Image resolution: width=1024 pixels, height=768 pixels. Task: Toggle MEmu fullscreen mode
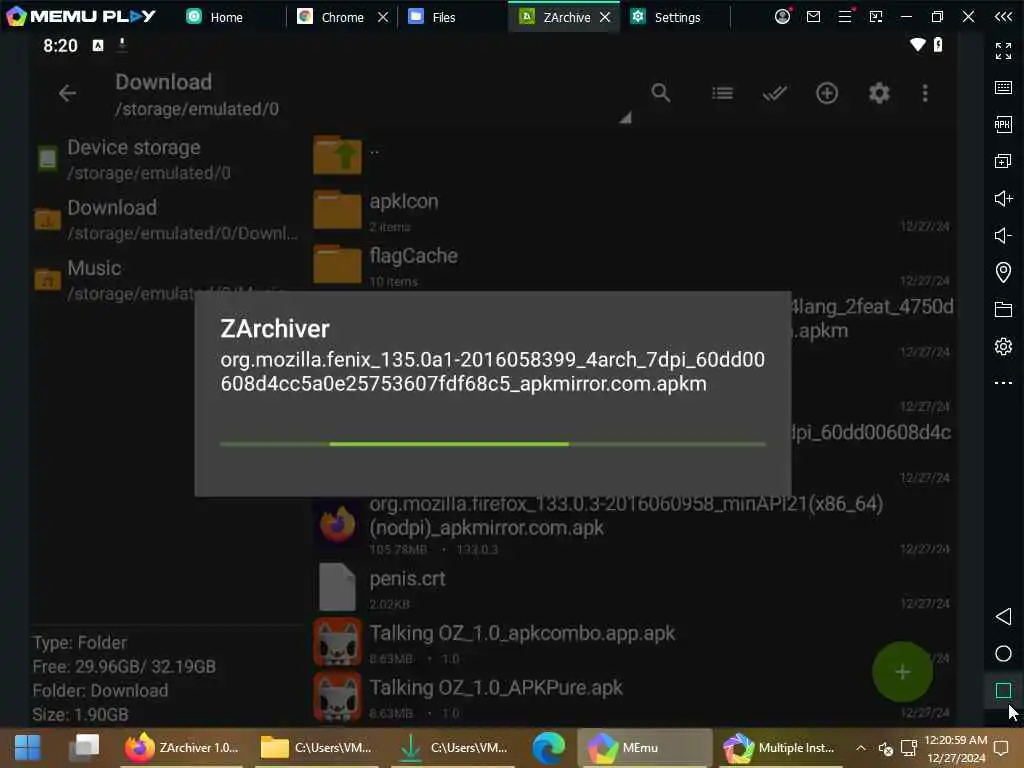coord(1003,50)
